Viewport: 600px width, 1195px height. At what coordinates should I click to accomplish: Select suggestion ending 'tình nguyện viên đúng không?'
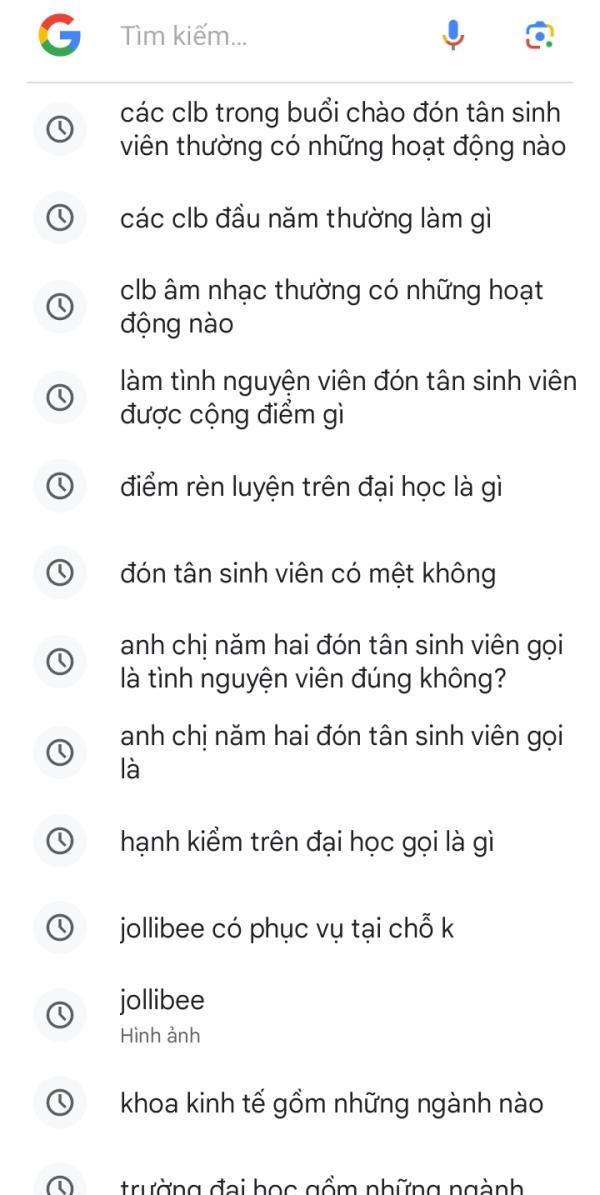tap(305, 662)
